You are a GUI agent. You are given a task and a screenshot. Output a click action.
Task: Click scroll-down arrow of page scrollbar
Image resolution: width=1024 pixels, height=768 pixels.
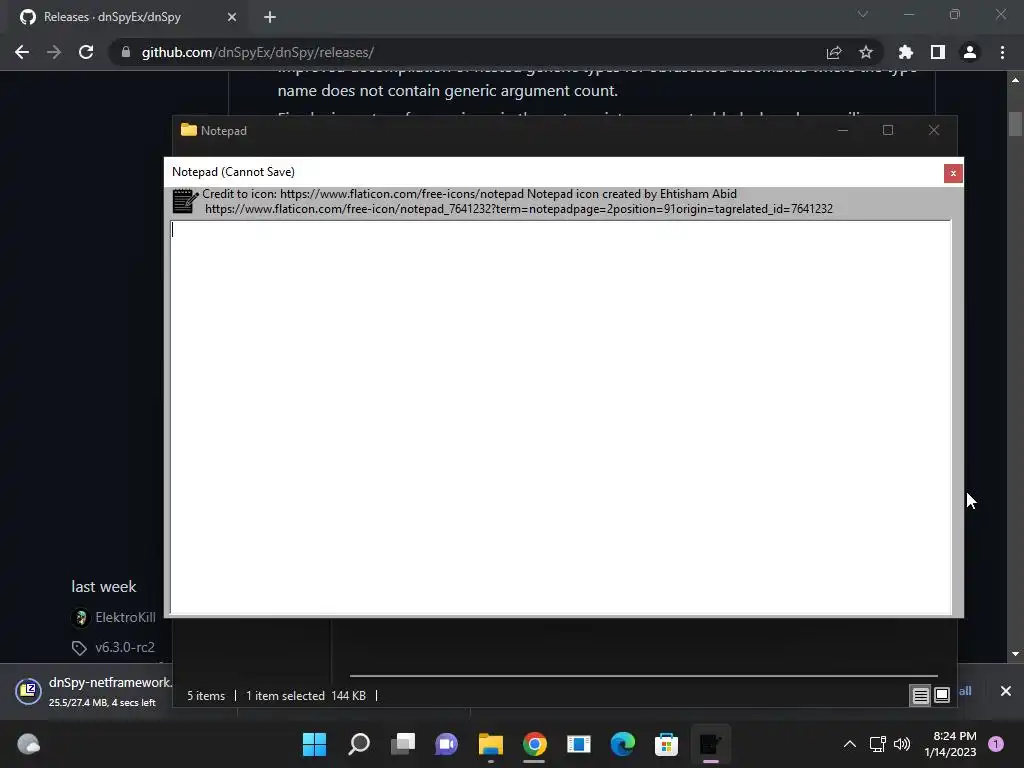1015,654
